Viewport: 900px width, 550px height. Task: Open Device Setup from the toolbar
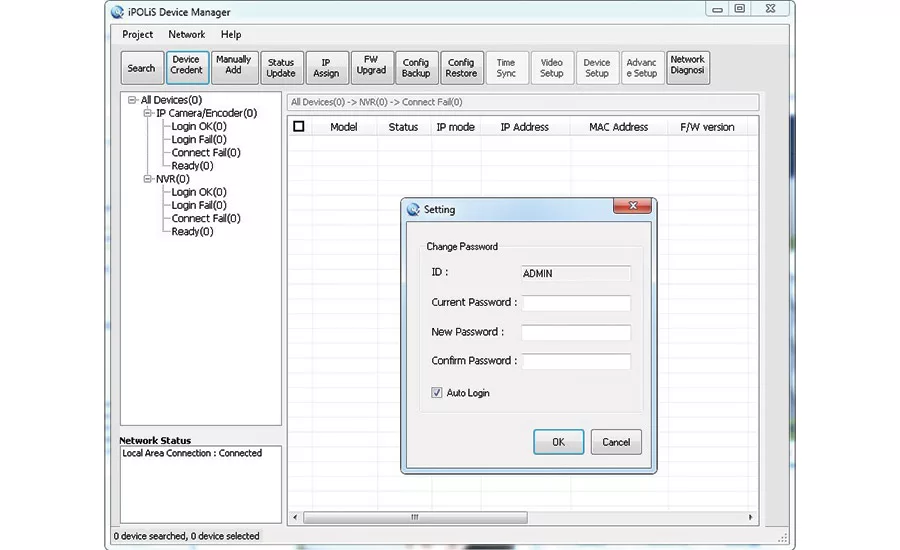pyautogui.click(x=597, y=68)
